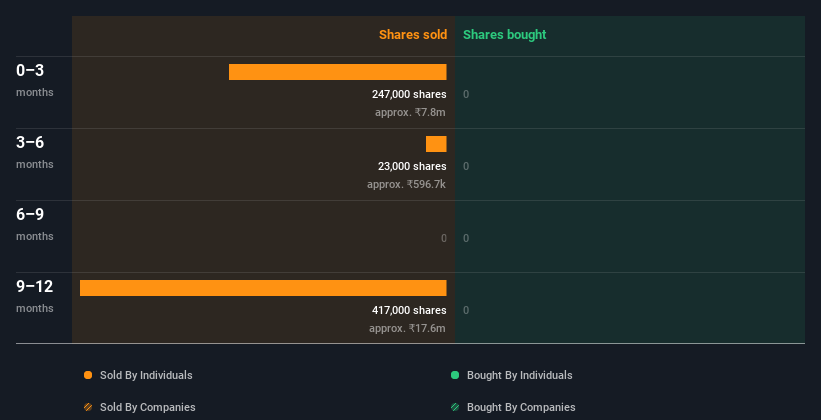Select the Sold By Companies legend label
Viewport: 821px width, 420px height.
tap(148, 407)
